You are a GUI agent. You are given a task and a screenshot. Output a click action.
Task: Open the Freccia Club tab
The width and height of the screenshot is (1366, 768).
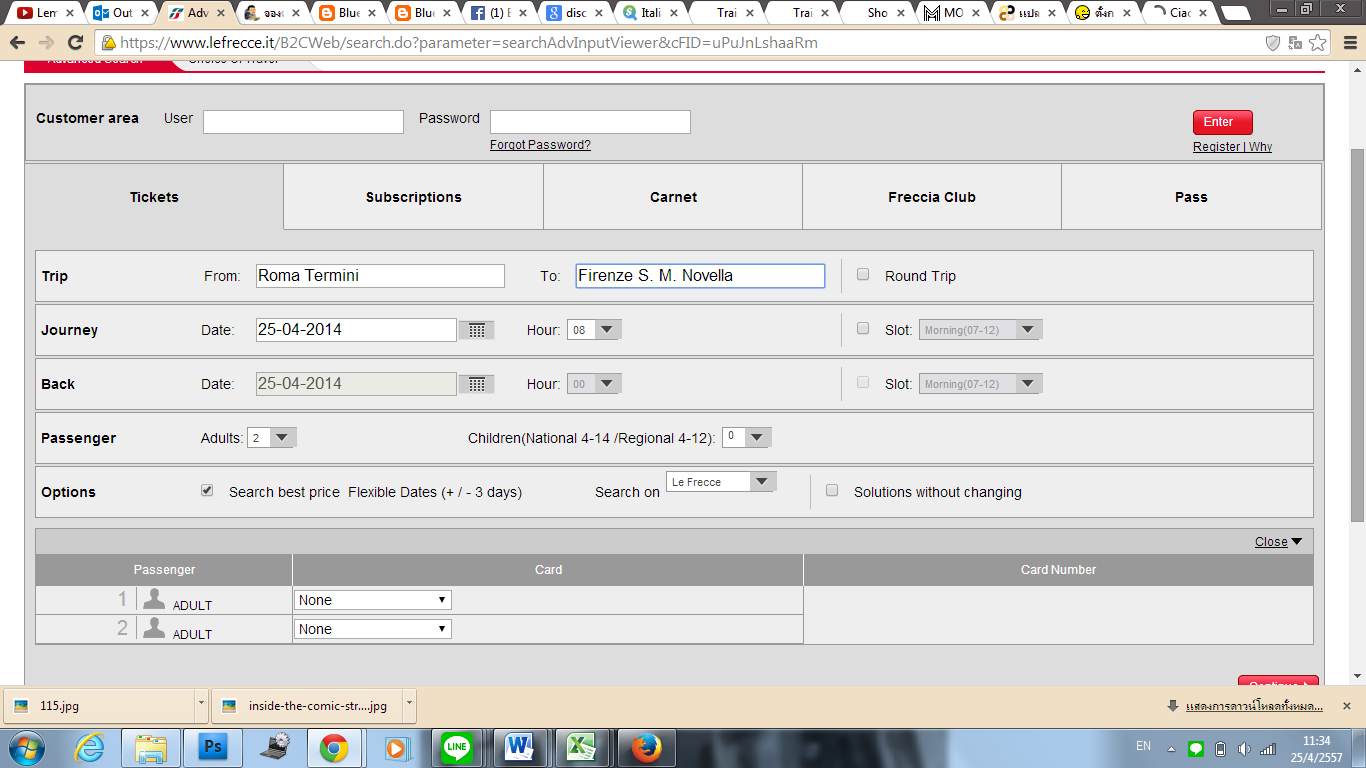(x=932, y=197)
